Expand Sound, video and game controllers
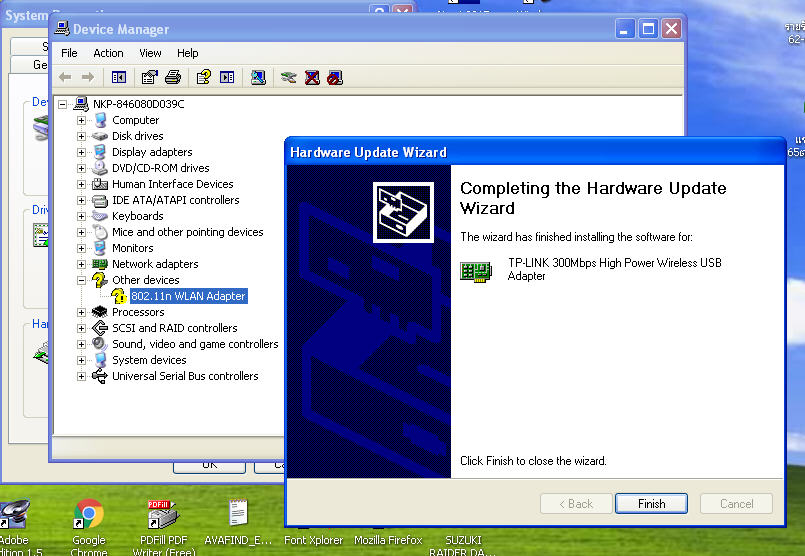 tap(81, 344)
